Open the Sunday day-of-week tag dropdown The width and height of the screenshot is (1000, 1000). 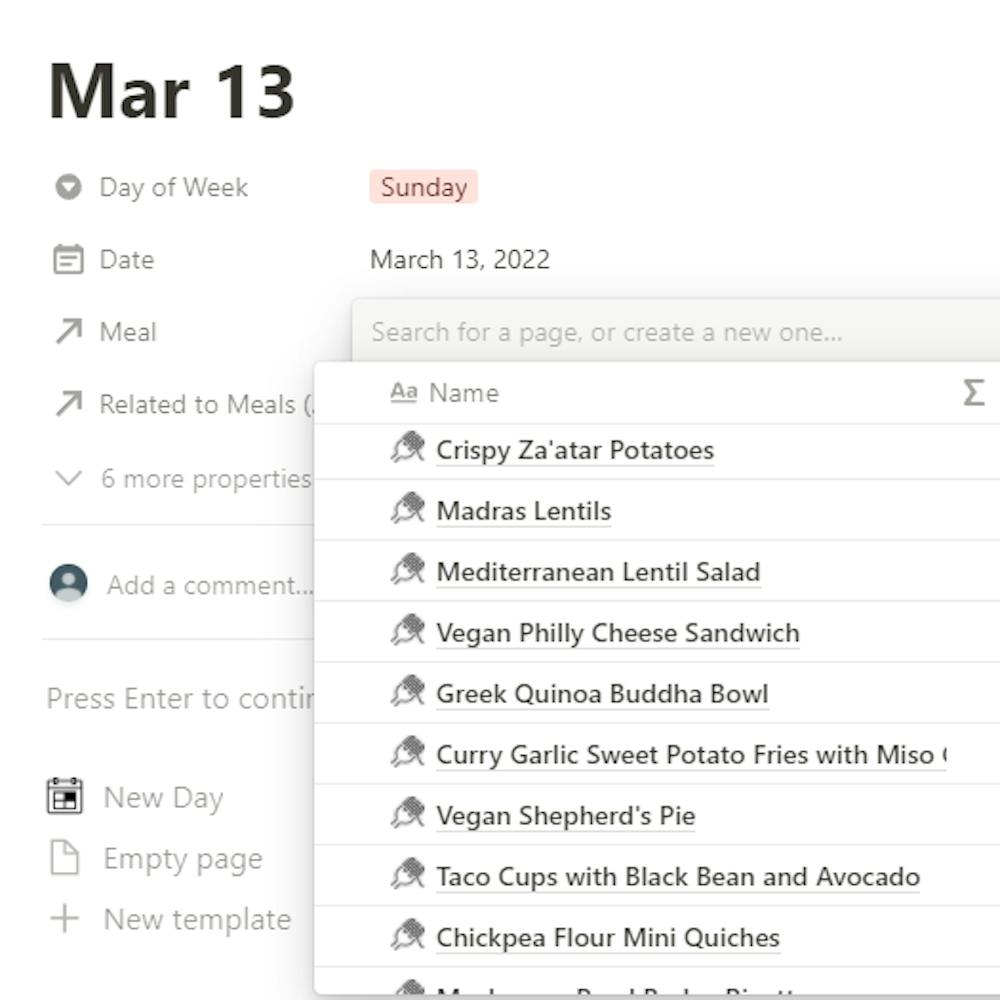pyautogui.click(x=423, y=187)
